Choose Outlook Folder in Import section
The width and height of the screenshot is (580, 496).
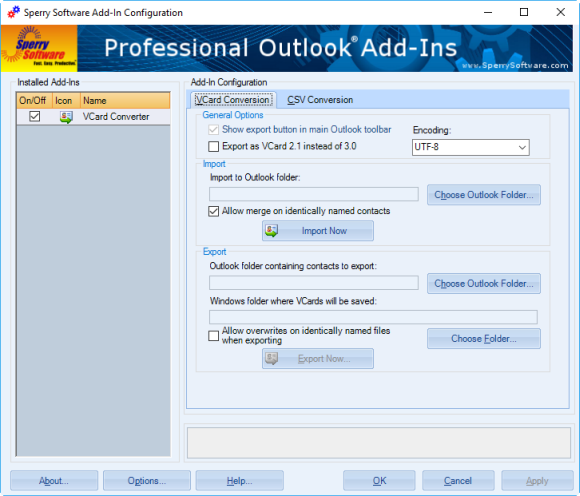483,195
